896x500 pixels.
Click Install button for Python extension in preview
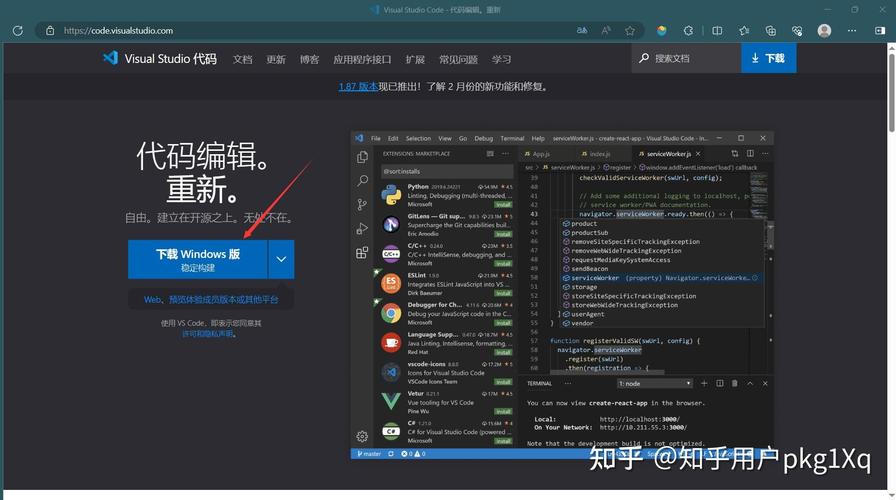click(503, 205)
